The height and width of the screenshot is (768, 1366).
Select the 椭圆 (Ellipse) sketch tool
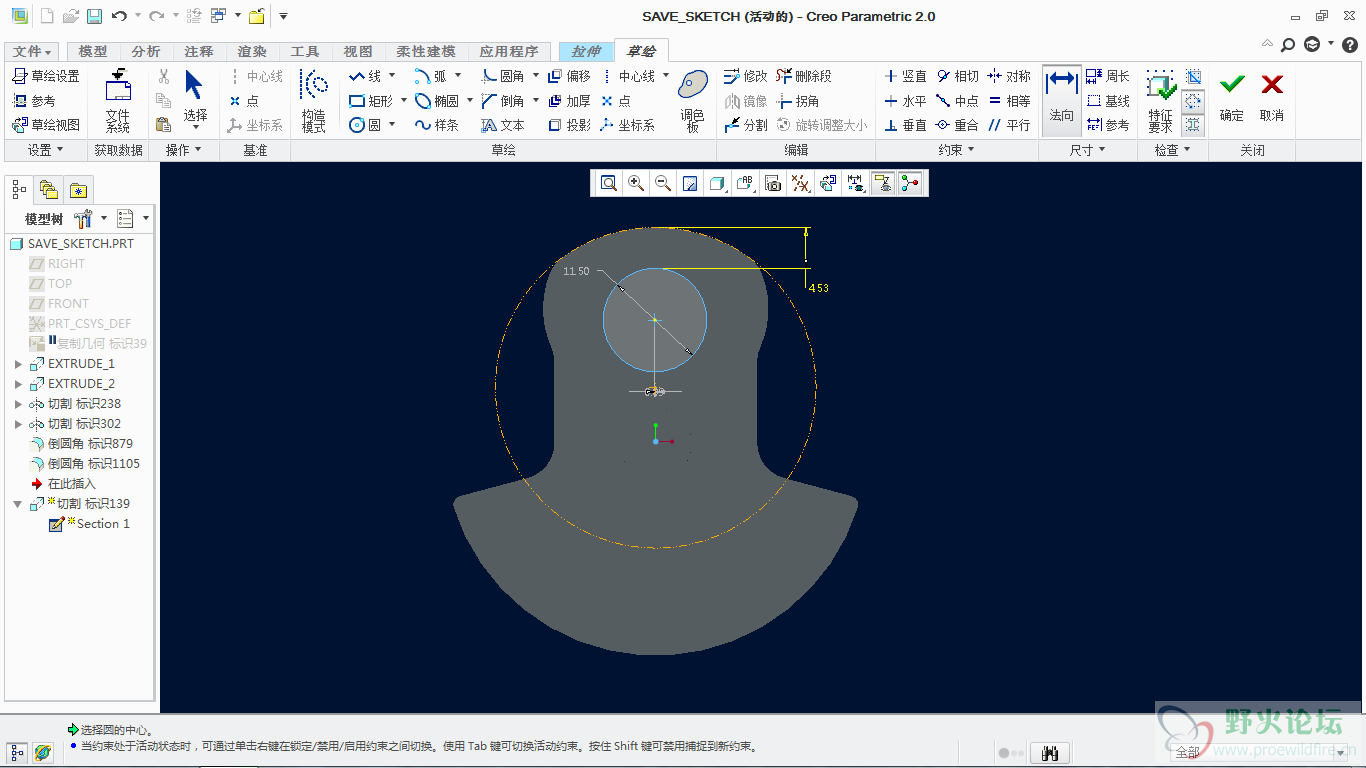tap(437, 101)
